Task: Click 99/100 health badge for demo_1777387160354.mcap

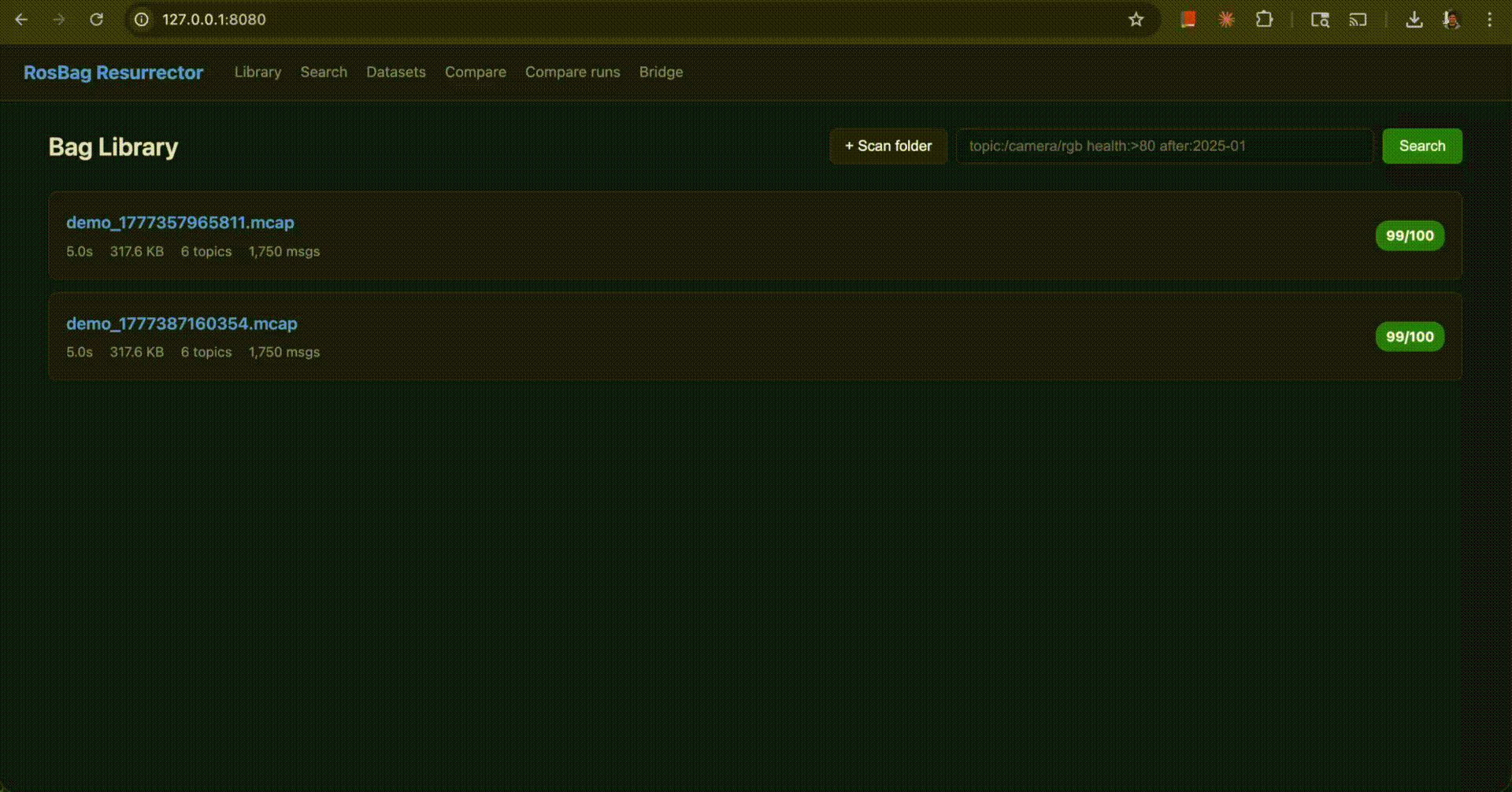Action: pos(1410,336)
